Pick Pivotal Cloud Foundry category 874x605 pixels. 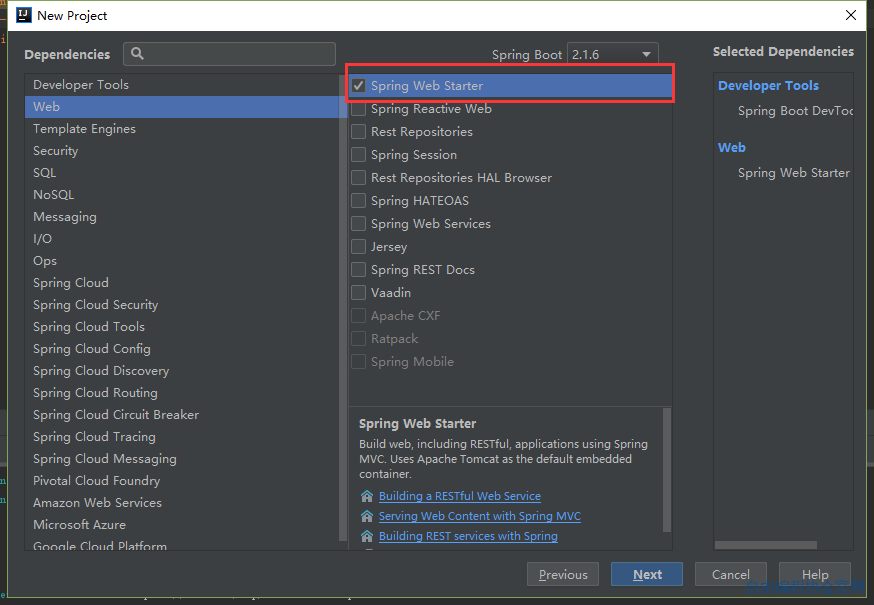[182, 481]
